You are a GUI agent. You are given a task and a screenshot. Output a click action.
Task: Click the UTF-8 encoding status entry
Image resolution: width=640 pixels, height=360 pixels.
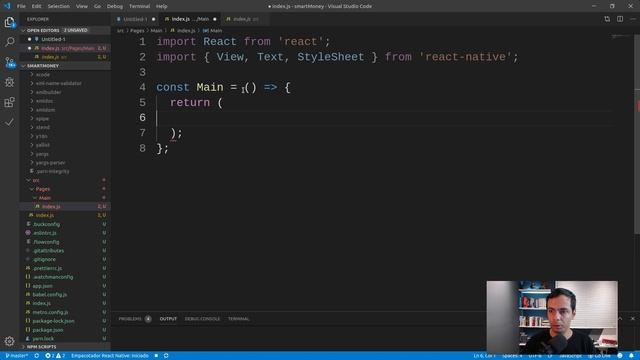(535, 356)
